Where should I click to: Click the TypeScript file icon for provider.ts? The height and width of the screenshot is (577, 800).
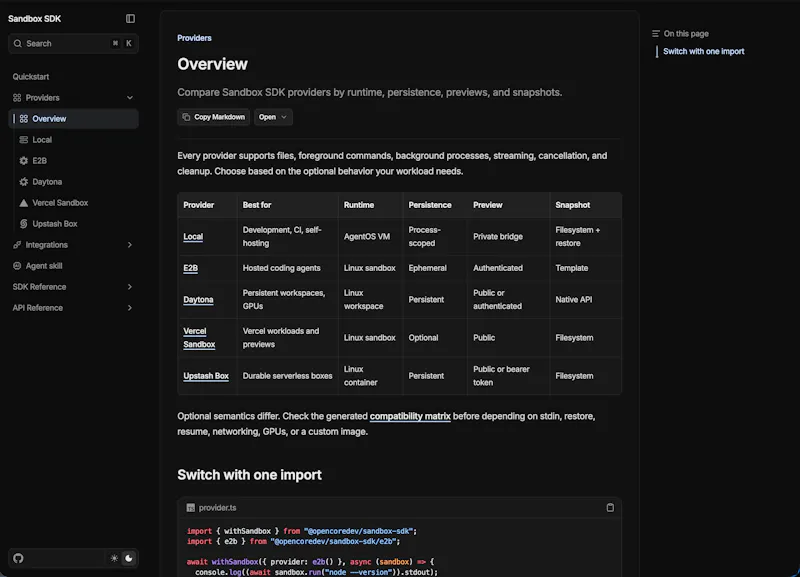click(x=190, y=508)
